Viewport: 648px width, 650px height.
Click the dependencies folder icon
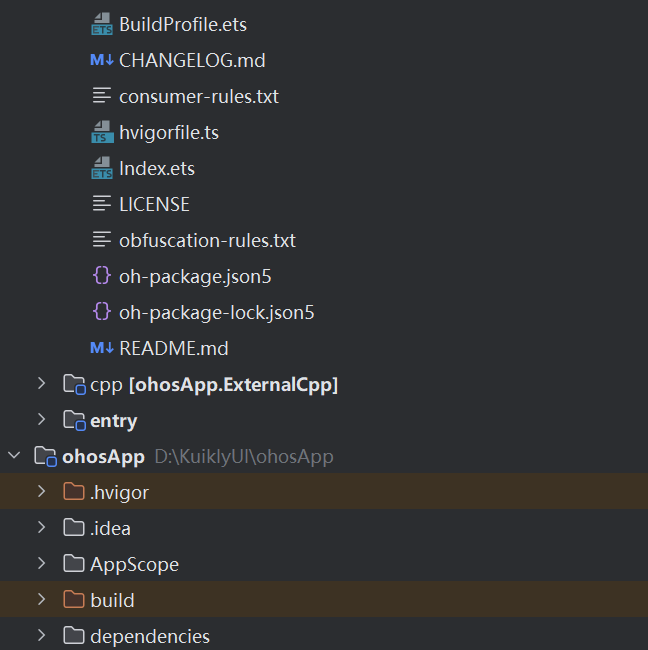click(74, 636)
